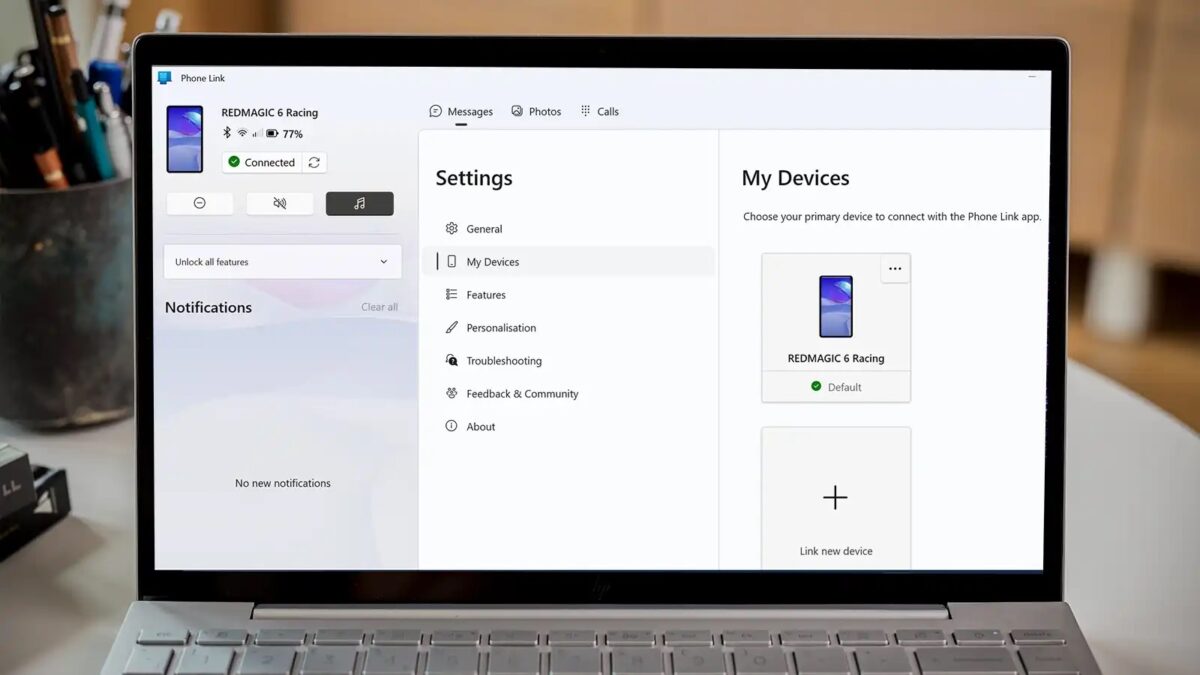Refresh the phone connection
The width and height of the screenshot is (1200, 675).
(314, 162)
